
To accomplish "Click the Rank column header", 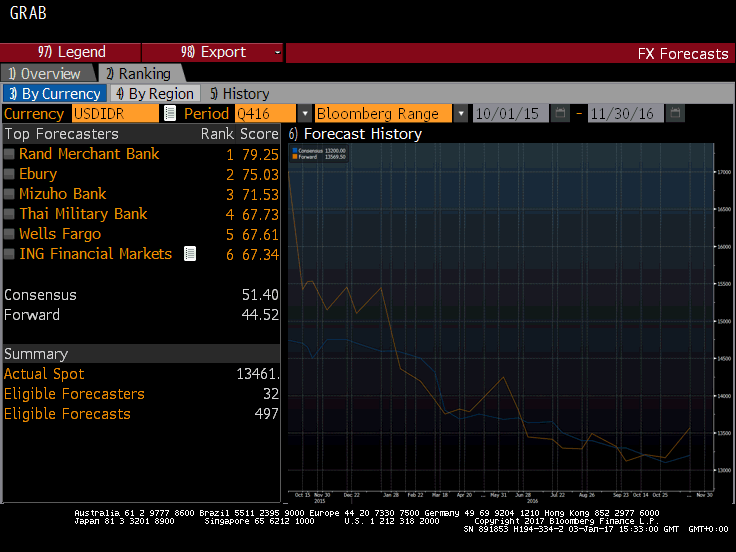I will (217, 134).
